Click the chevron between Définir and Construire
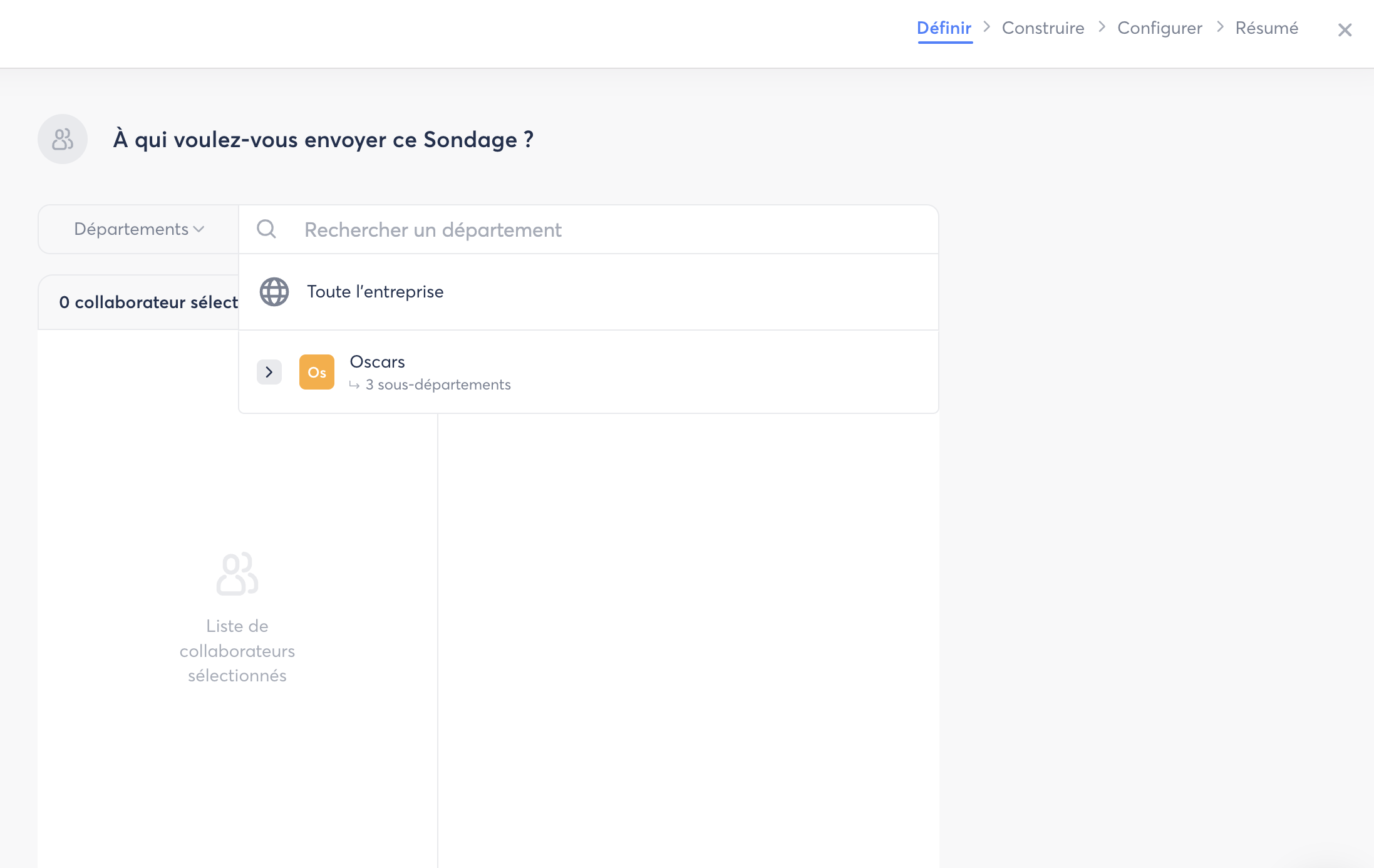This screenshot has height=868, width=1374. pyautogui.click(x=987, y=27)
